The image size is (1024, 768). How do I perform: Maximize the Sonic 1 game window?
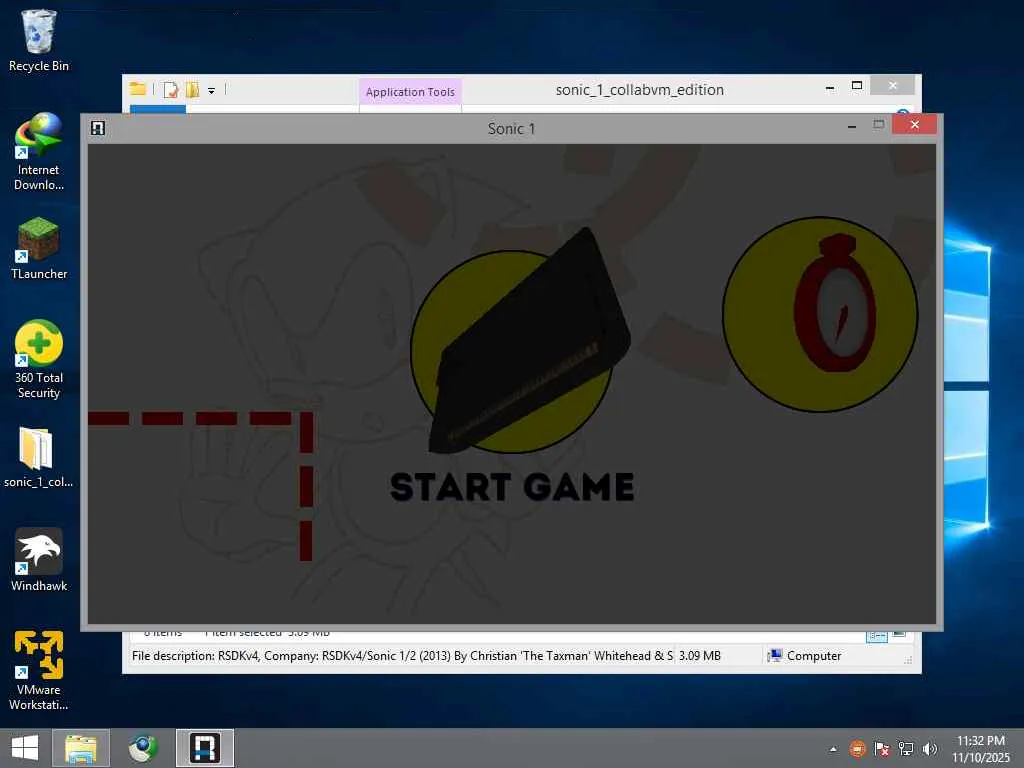click(878, 125)
